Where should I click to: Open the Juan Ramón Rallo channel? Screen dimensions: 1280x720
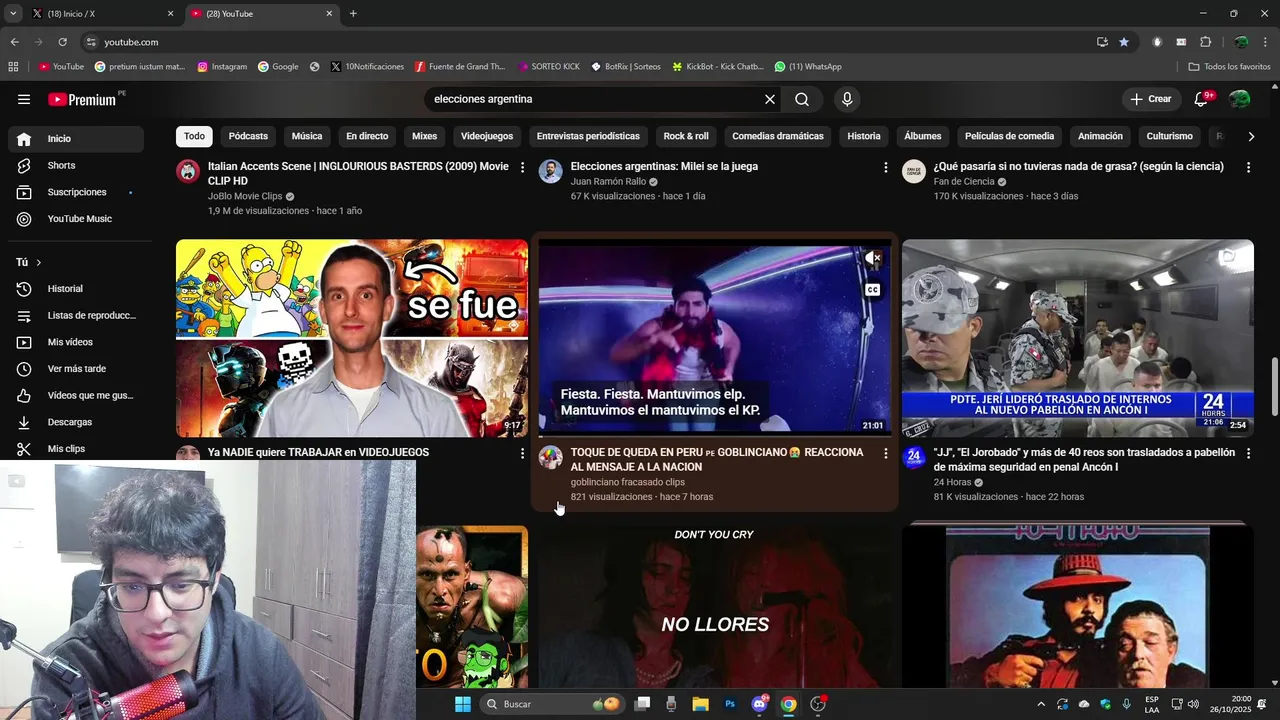608,182
